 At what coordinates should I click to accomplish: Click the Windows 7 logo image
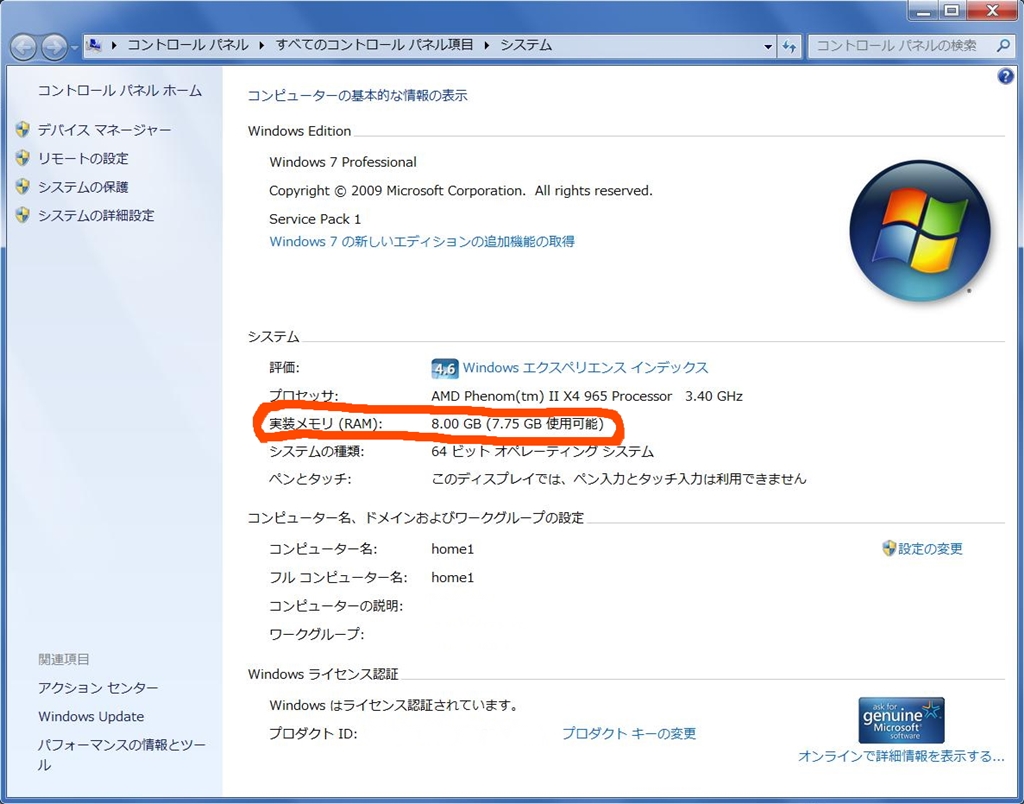tap(920, 231)
